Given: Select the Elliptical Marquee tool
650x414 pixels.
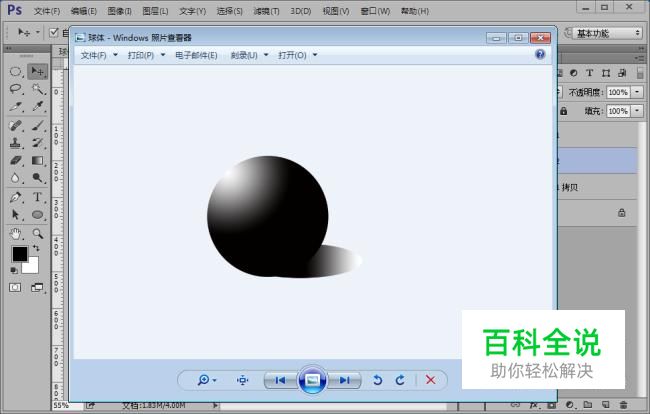Looking at the screenshot, I should [x=16, y=72].
